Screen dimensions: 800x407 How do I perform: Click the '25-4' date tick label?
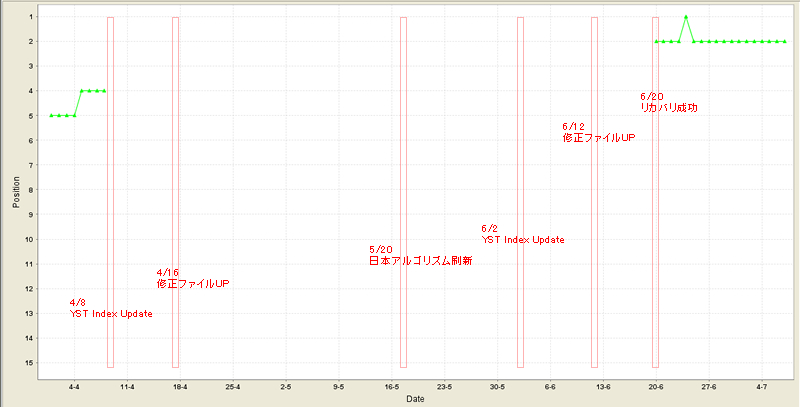pyautogui.click(x=233, y=387)
